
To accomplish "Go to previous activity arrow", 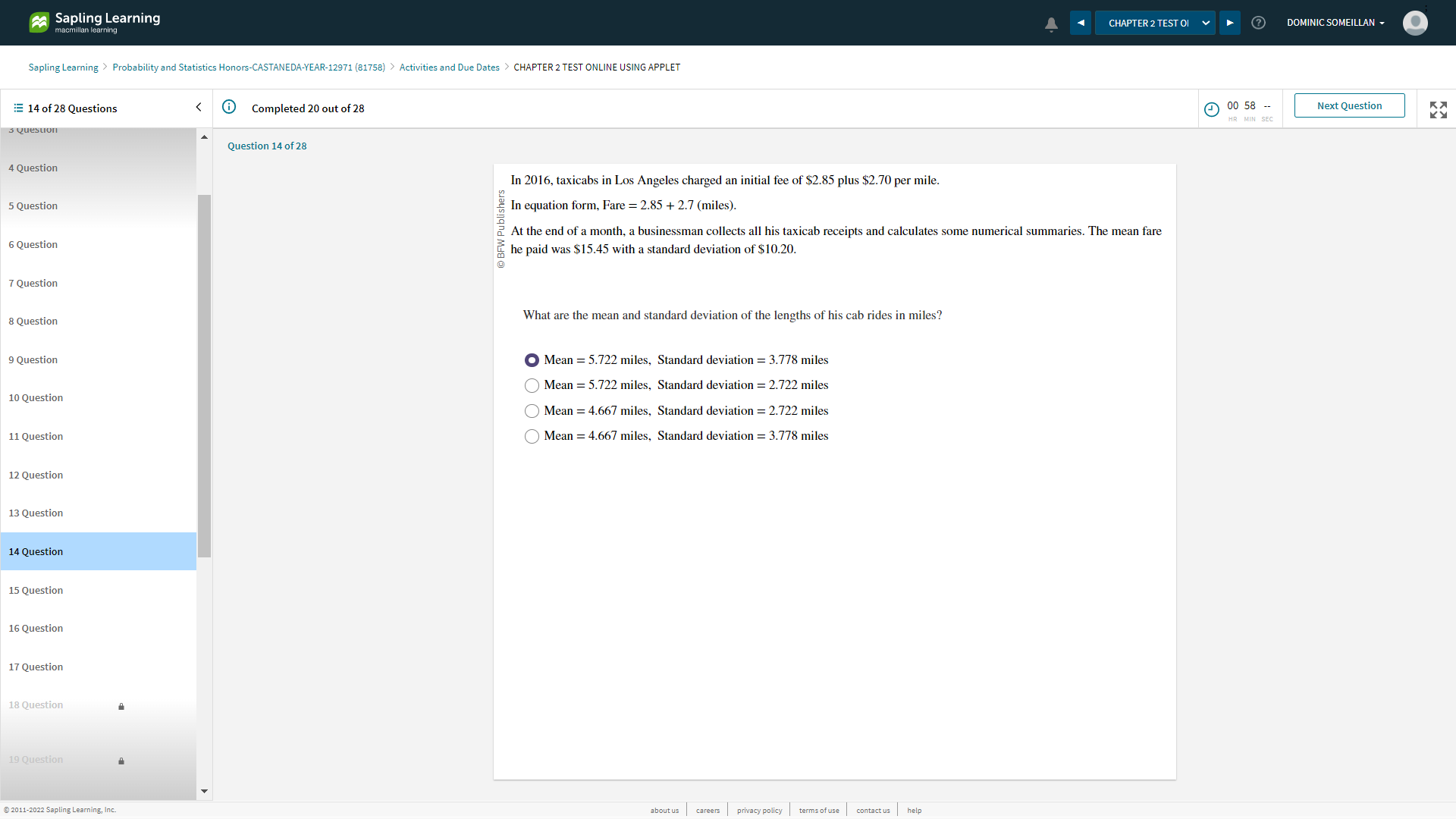I will pyautogui.click(x=1081, y=23).
